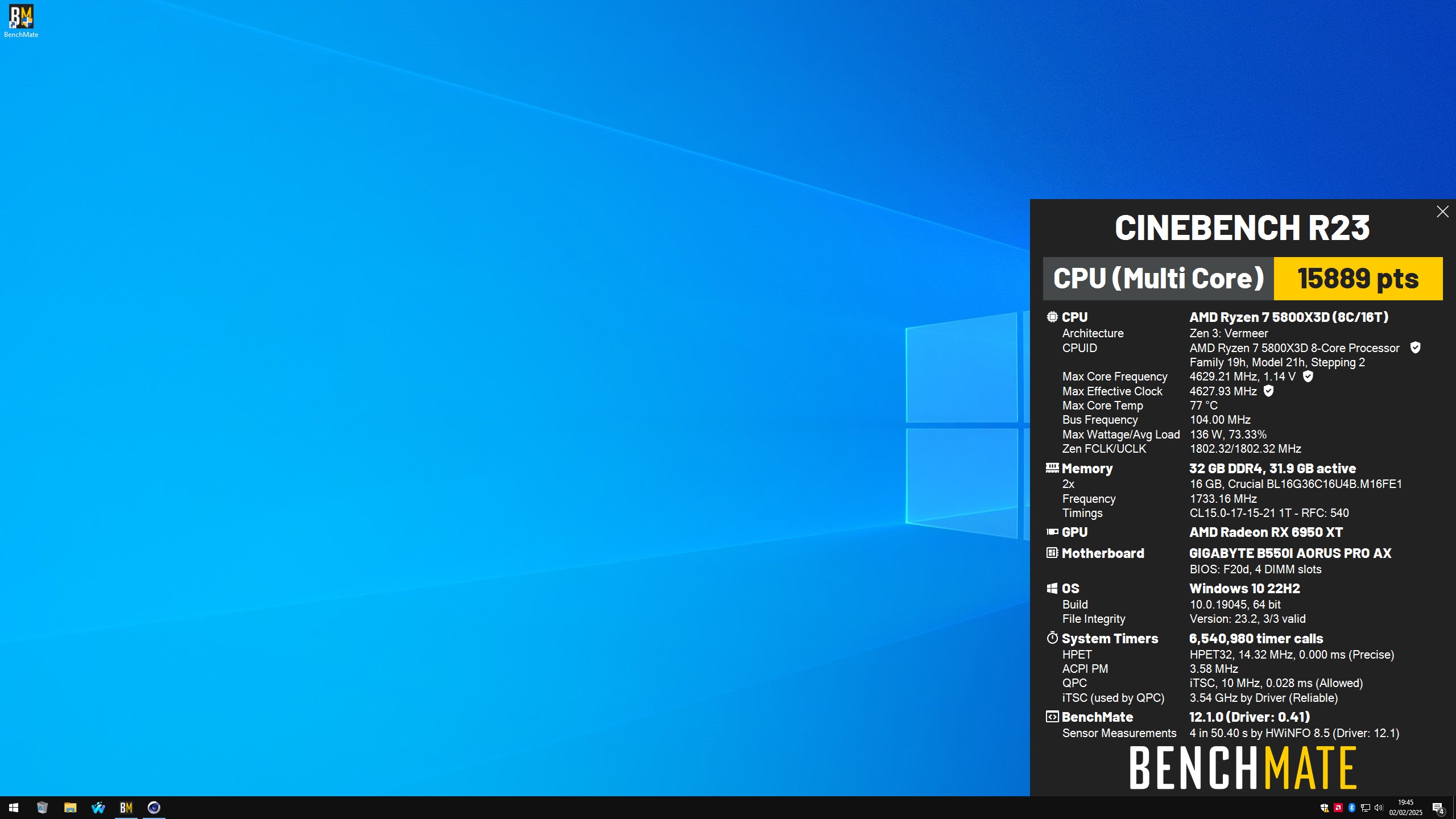Click '32 GB DDR4, 31.9 GB active'
Viewport: 1456px width, 819px height.
click(1272, 469)
